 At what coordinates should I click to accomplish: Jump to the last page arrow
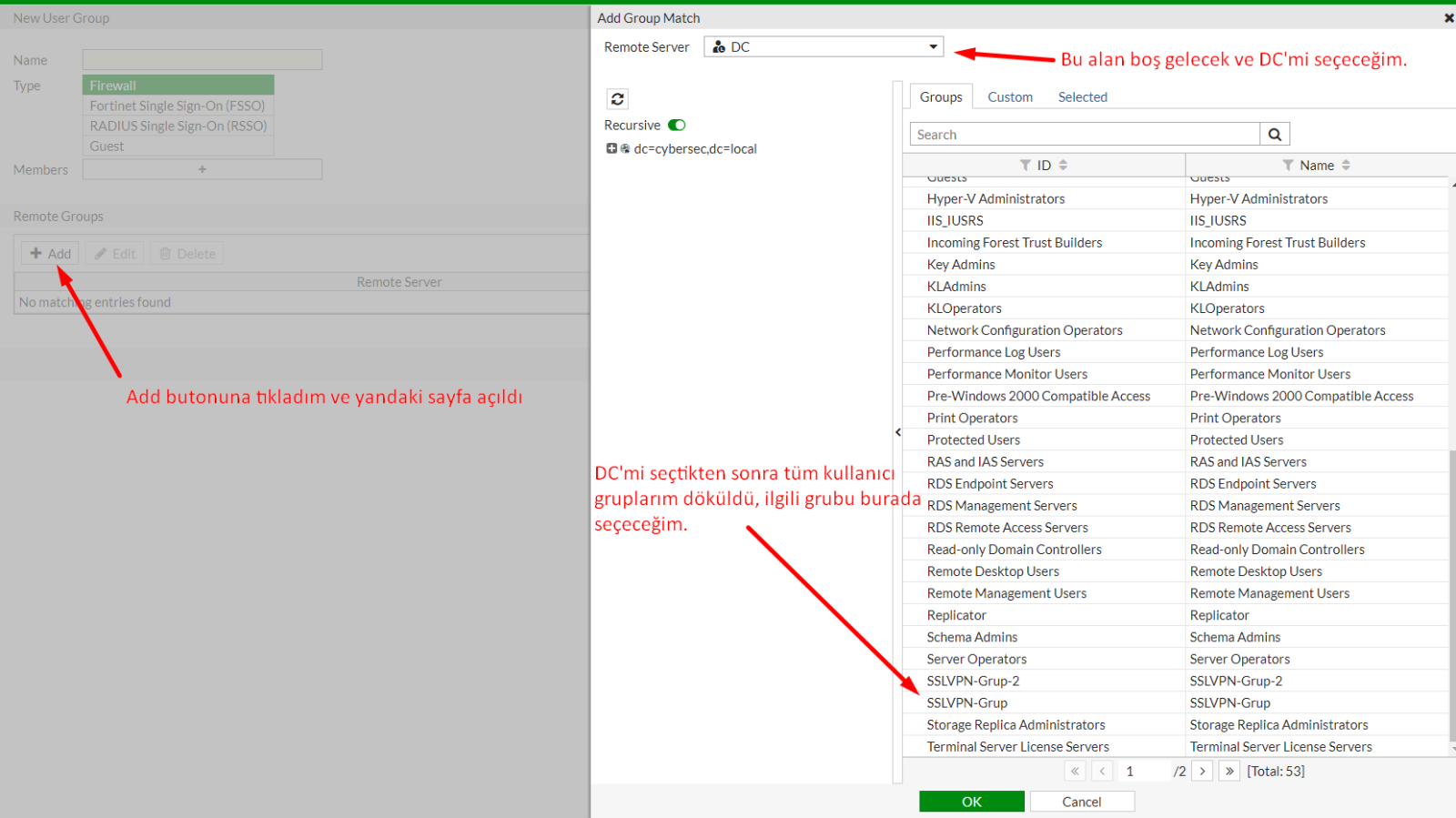(x=1229, y=772)
